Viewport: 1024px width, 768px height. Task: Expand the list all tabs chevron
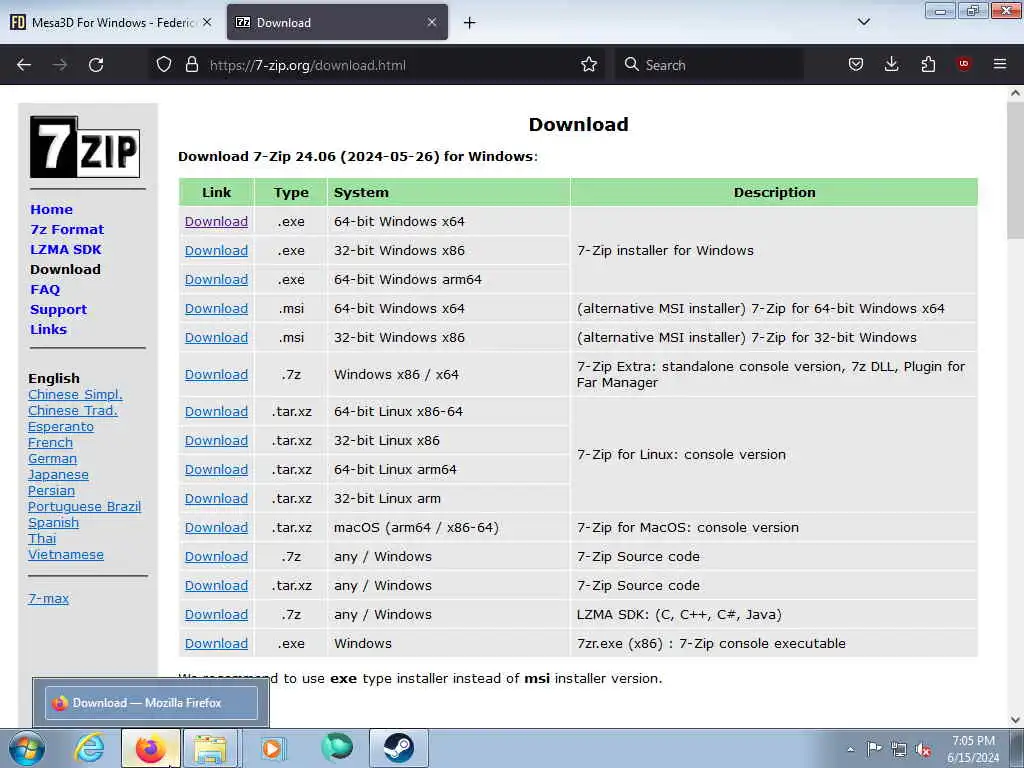pos(863,22)
